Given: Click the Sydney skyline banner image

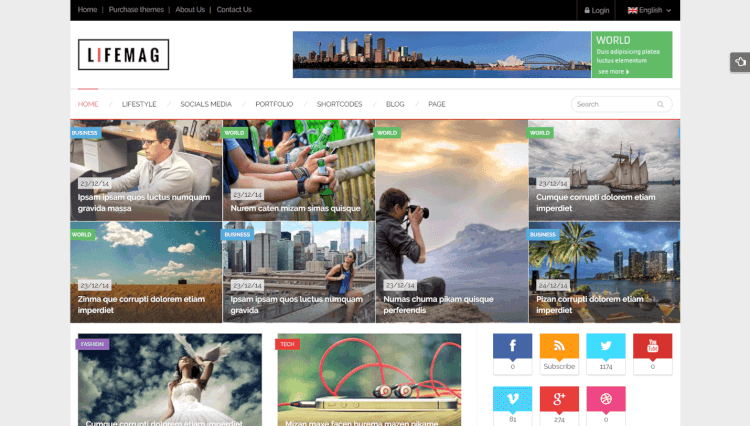Looking at the screenshot, I should tap(442, 55).
